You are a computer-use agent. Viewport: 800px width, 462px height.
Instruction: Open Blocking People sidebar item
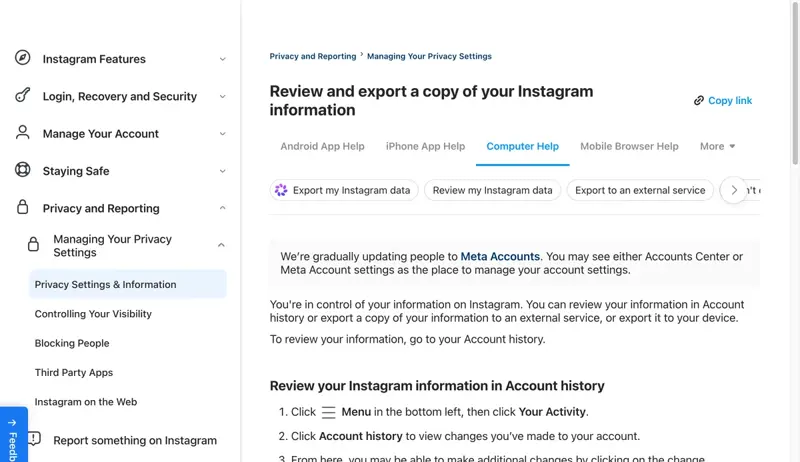(72, 343)
